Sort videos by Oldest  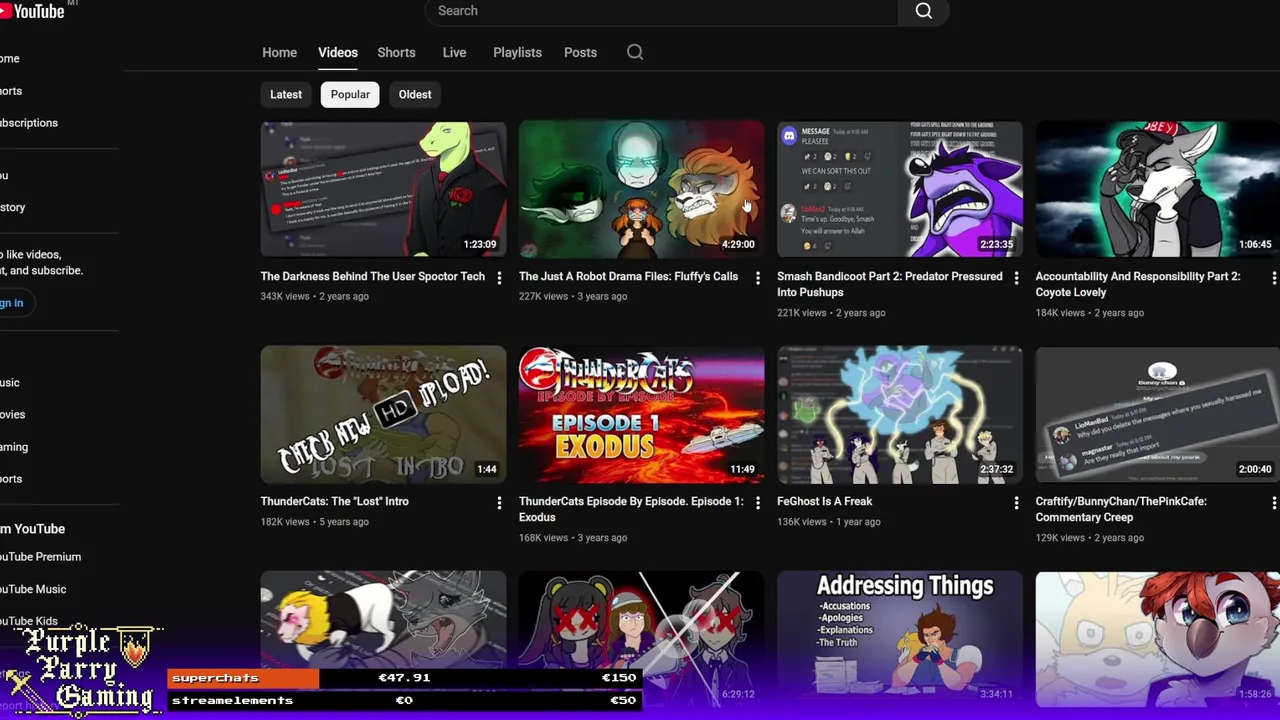point(415,94)
